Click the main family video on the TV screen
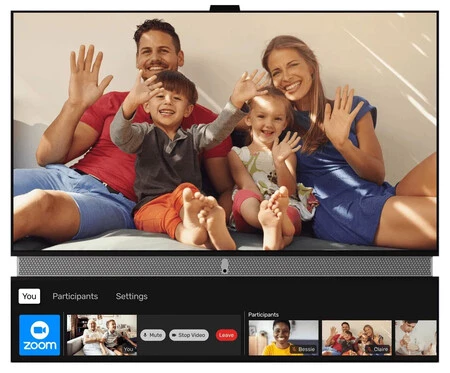 pyautogui.click(x=225, y=132)
